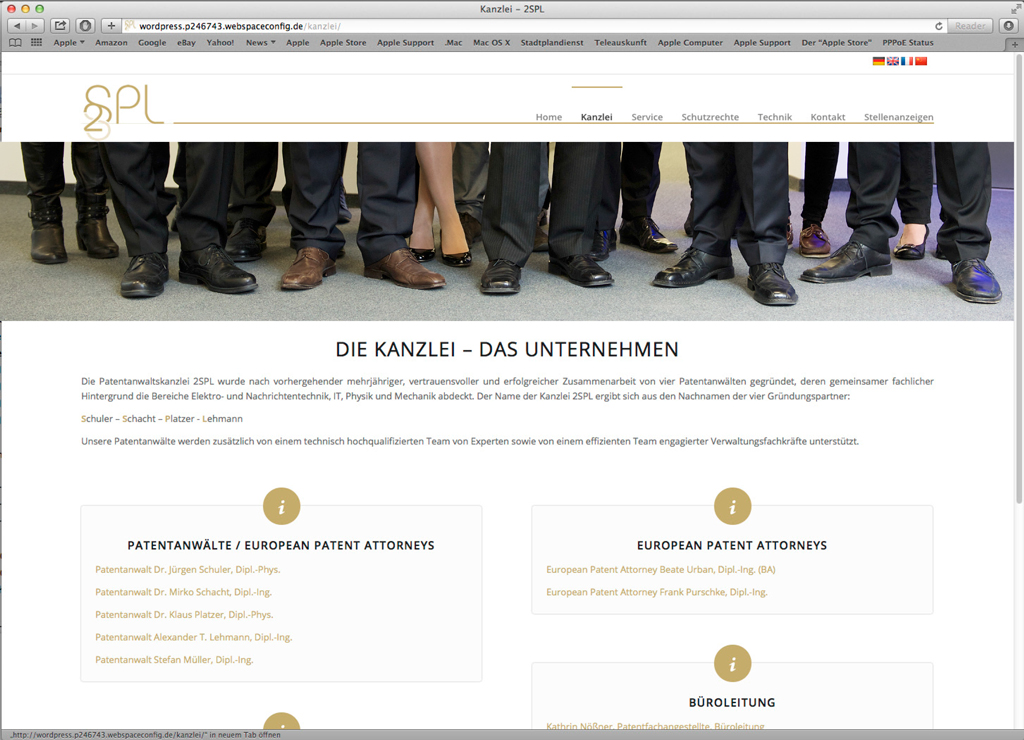The width and height of the screenshot is (1024, 740).
Task: Switch to English UK flag
Action: click(x=893, y=61)
